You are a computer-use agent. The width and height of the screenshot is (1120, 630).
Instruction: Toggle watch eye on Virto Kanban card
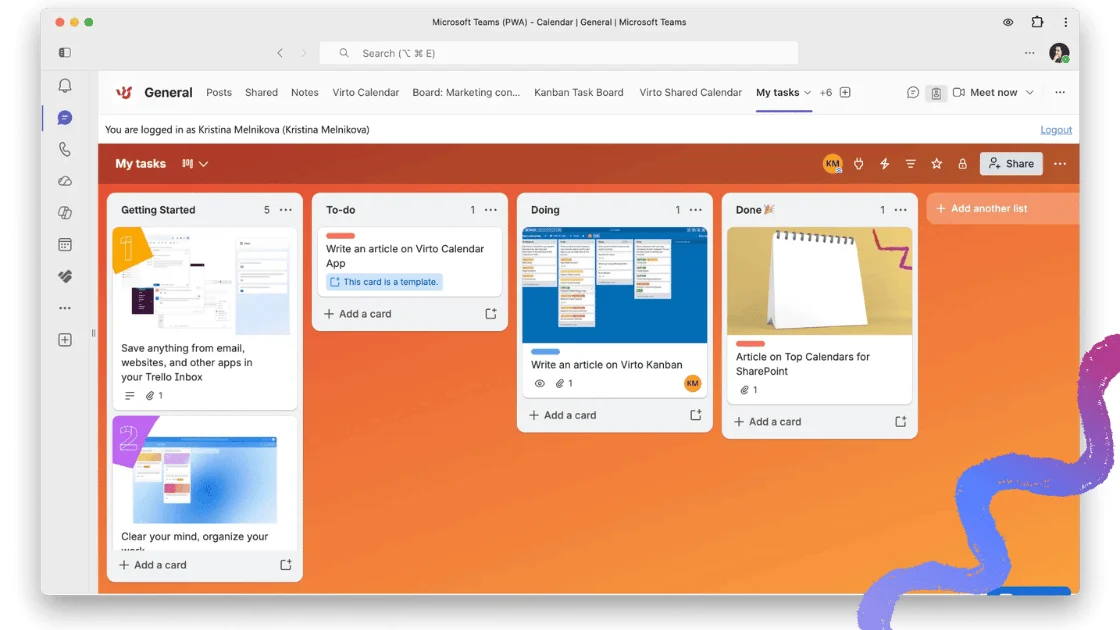tap(540, 384)
